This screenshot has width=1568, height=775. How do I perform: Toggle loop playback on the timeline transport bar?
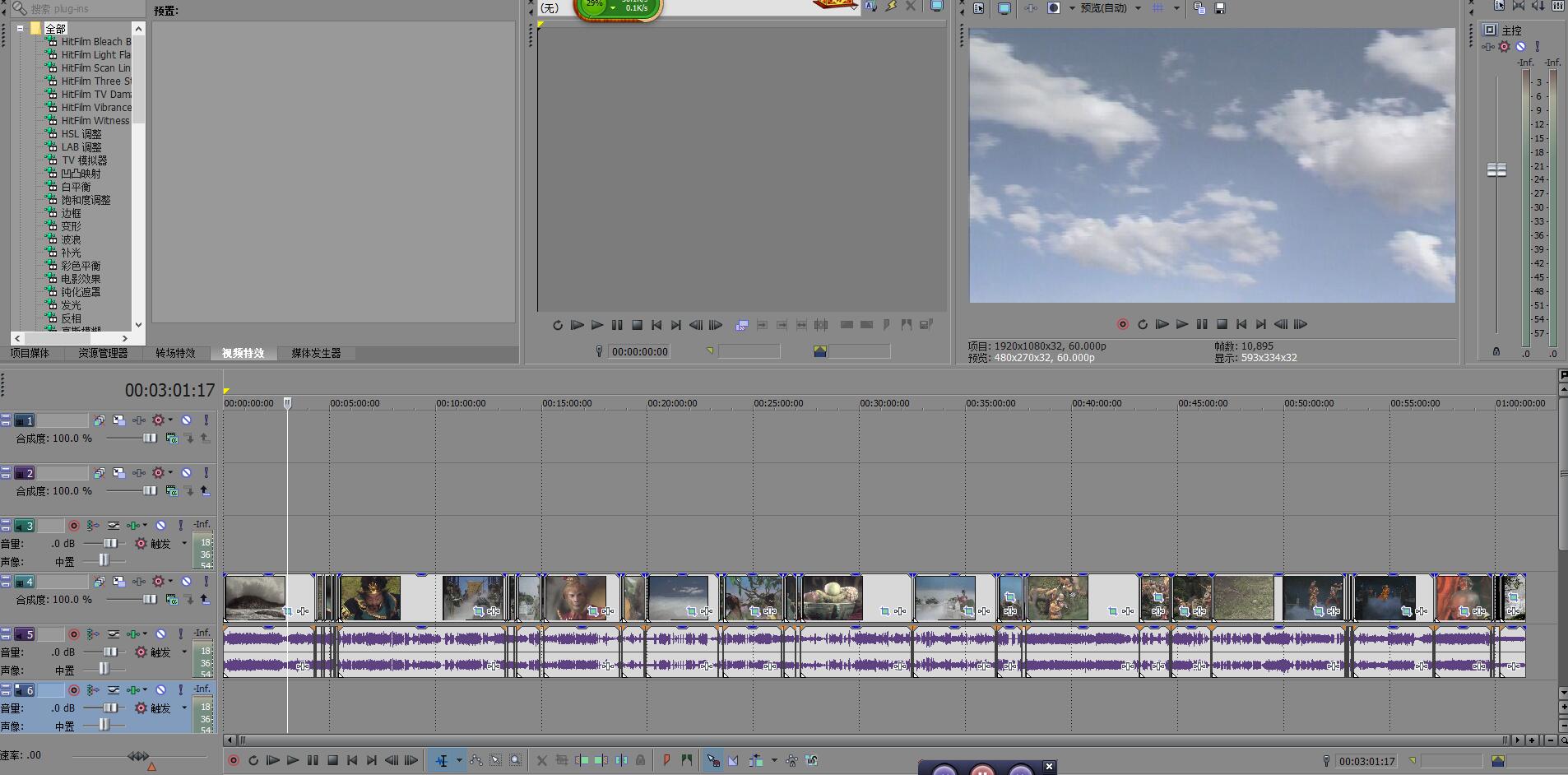pyautogui.click(x=253, y=761)
